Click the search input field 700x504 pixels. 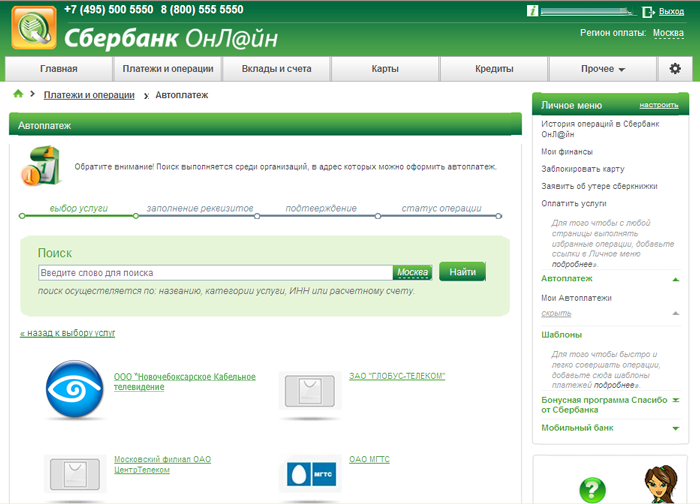(215, 273)
